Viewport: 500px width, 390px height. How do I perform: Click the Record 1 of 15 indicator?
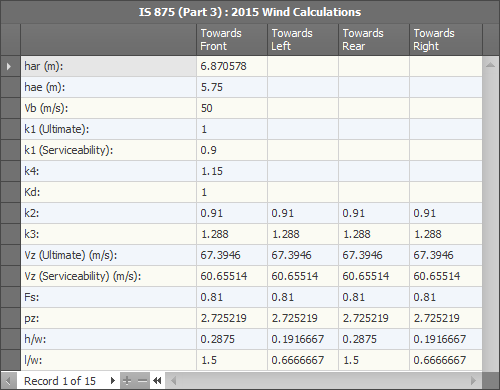60,381
